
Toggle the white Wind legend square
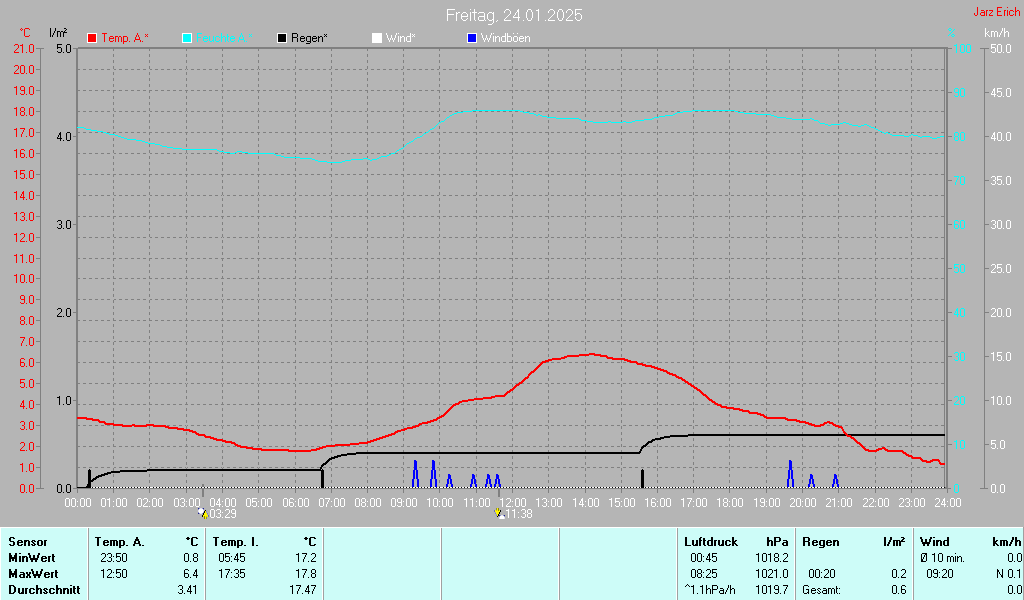tap(377, 39)
